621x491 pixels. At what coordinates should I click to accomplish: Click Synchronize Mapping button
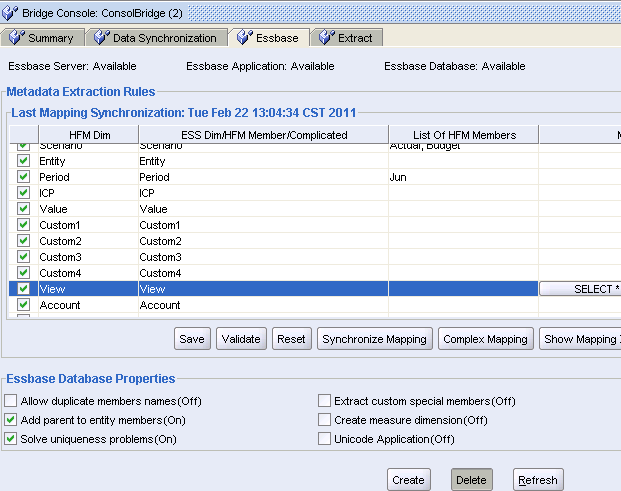tap(375, 339)
